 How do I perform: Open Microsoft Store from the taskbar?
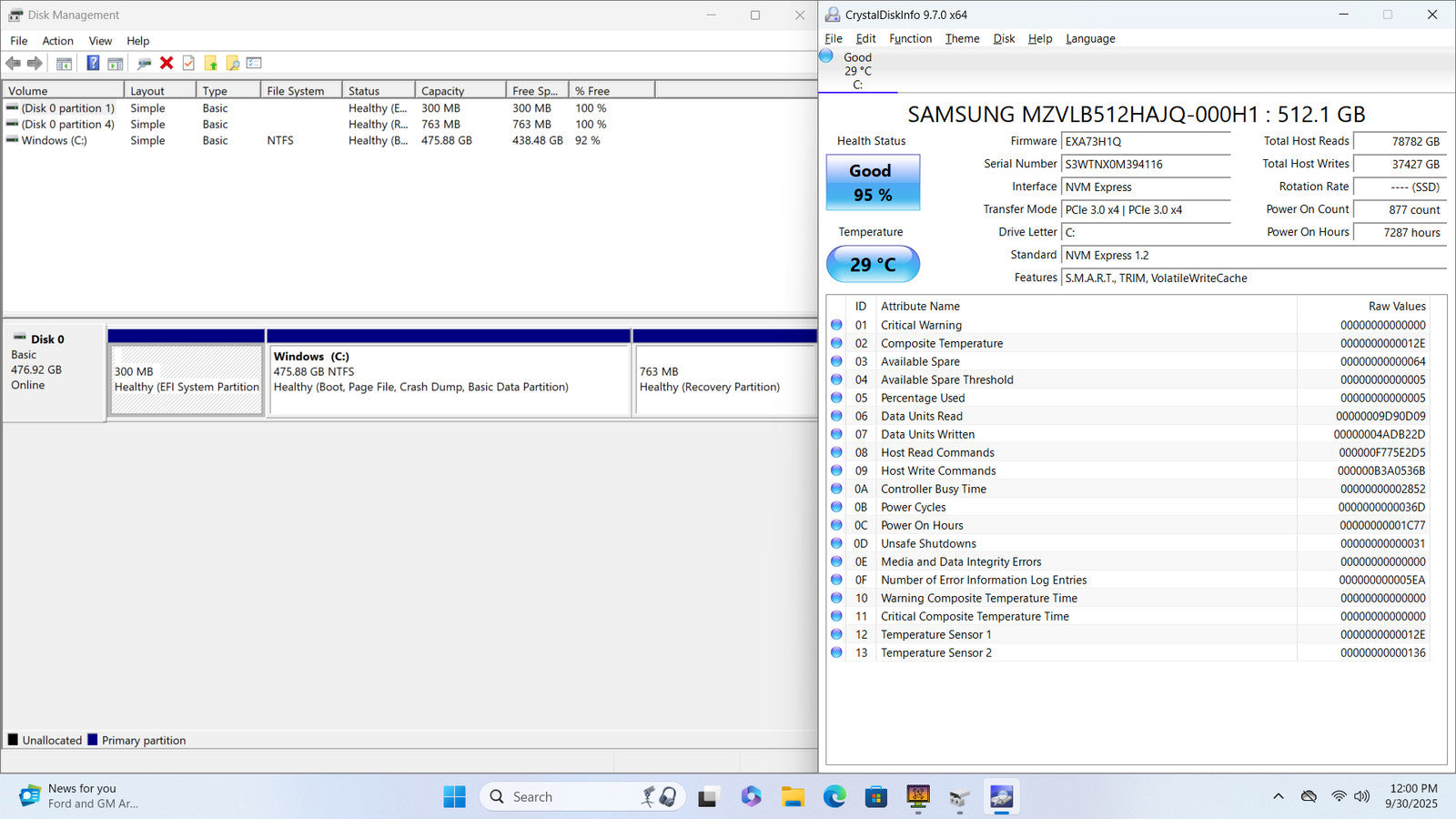pos(876,797)
